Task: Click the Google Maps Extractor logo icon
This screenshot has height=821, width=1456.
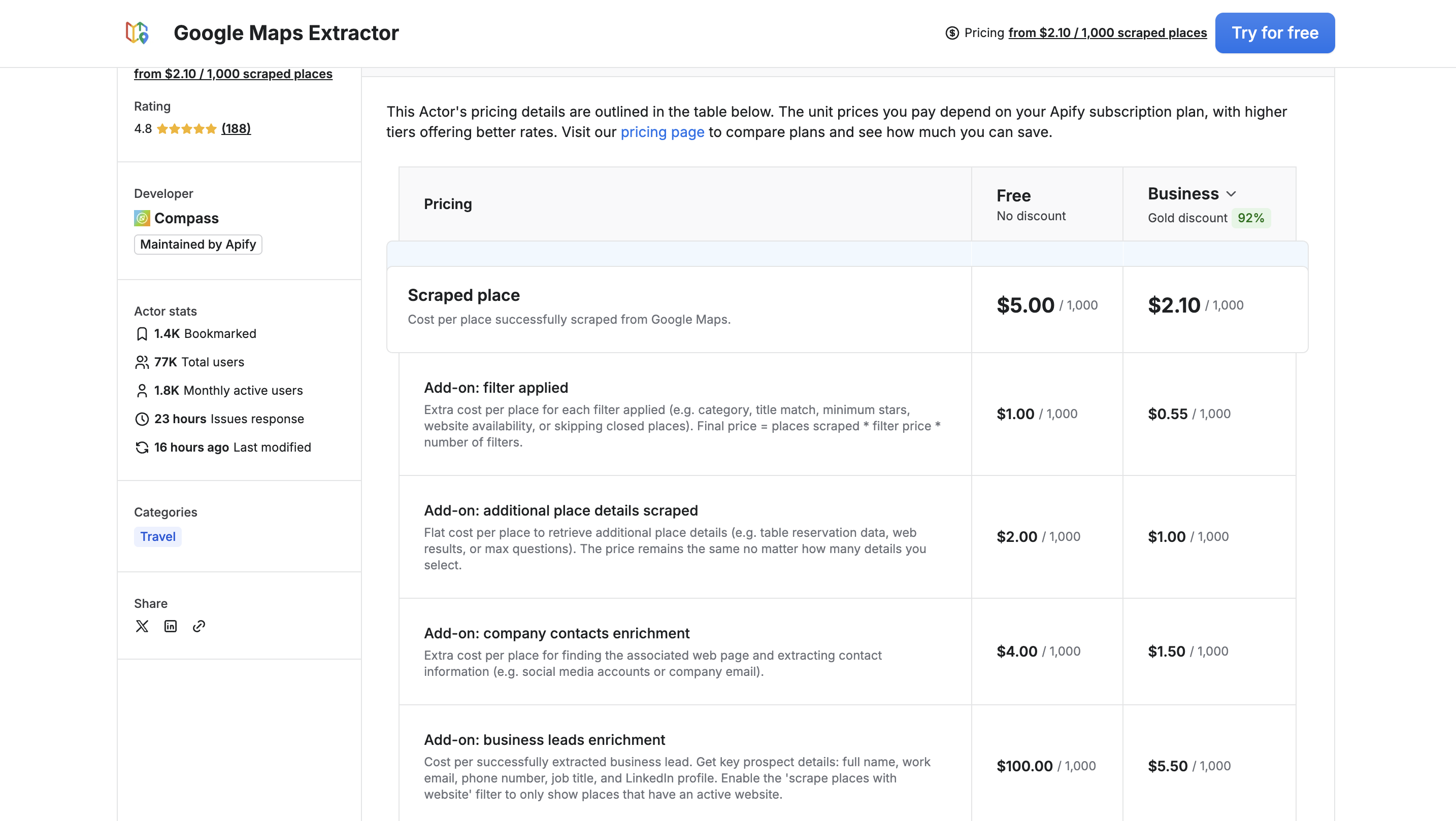Action: tap(138, 33)
